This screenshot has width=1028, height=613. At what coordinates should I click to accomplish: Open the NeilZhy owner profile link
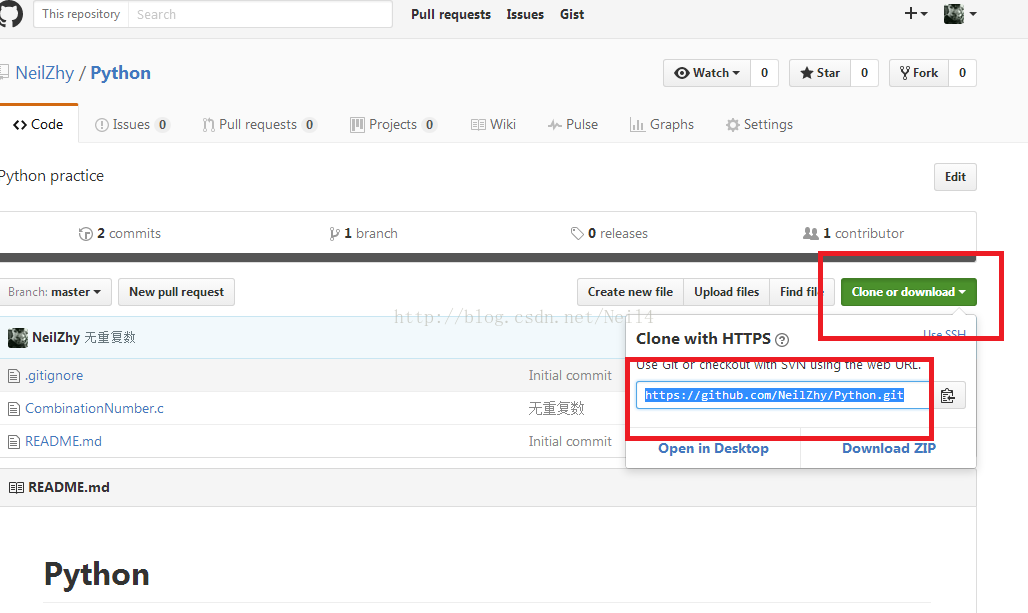[x=45, y=73]
